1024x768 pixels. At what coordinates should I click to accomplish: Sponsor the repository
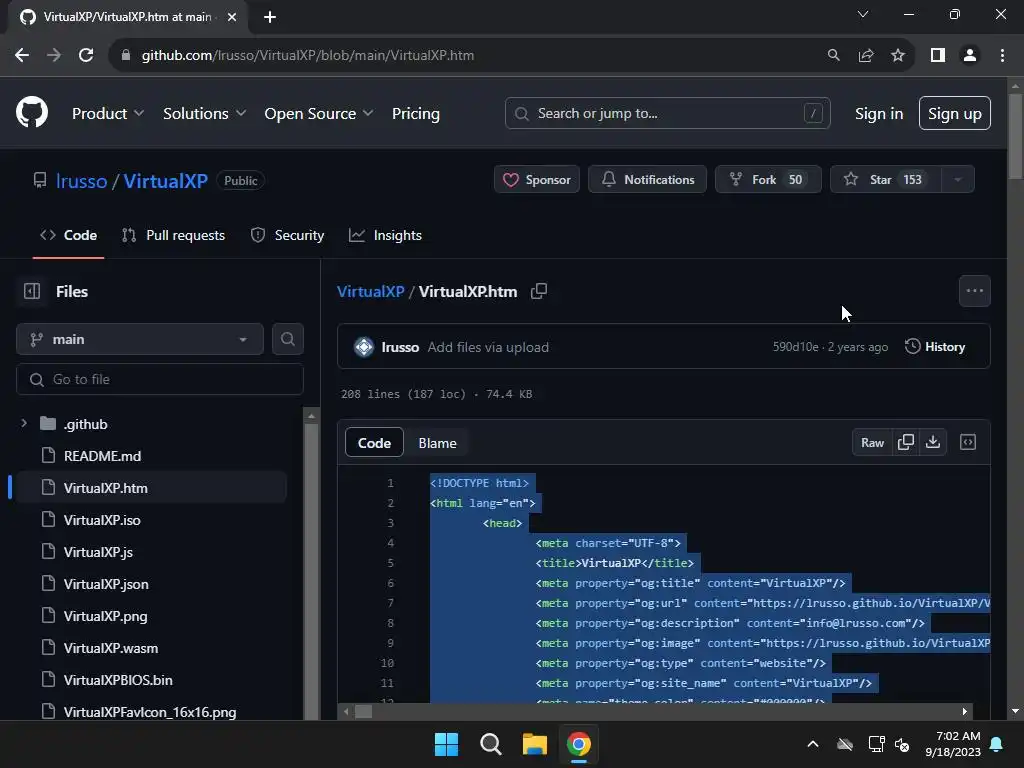(x=537, y=180)
